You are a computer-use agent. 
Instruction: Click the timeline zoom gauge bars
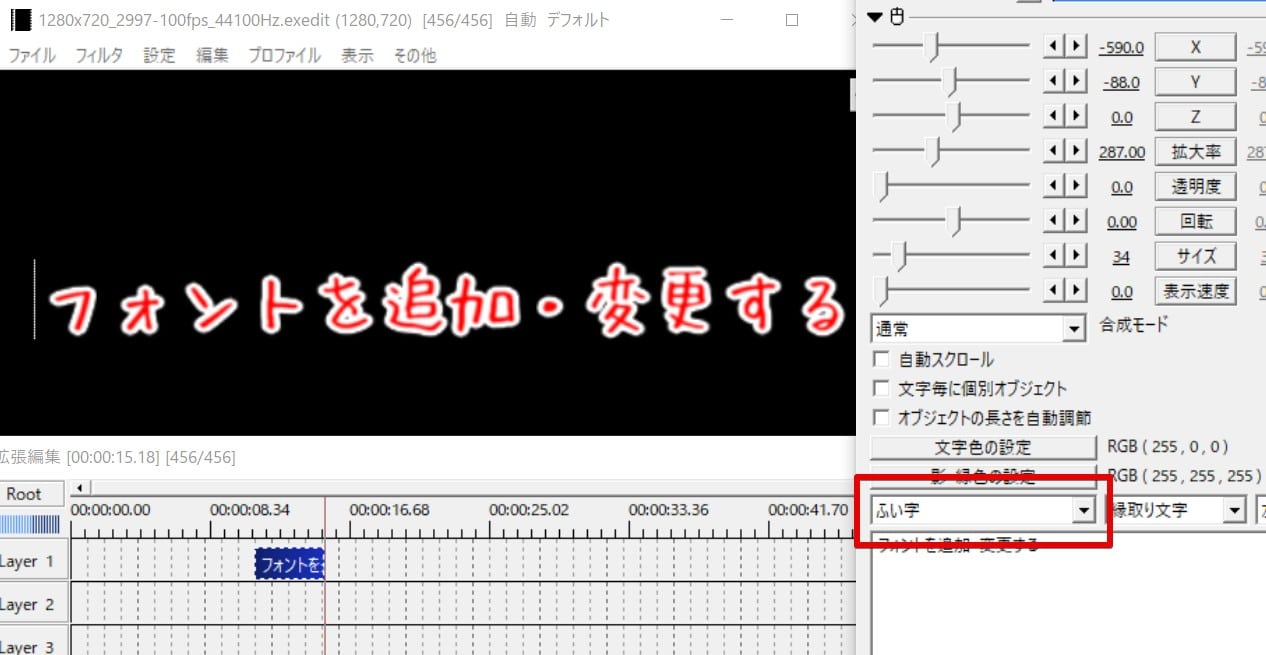coord(30,525)
